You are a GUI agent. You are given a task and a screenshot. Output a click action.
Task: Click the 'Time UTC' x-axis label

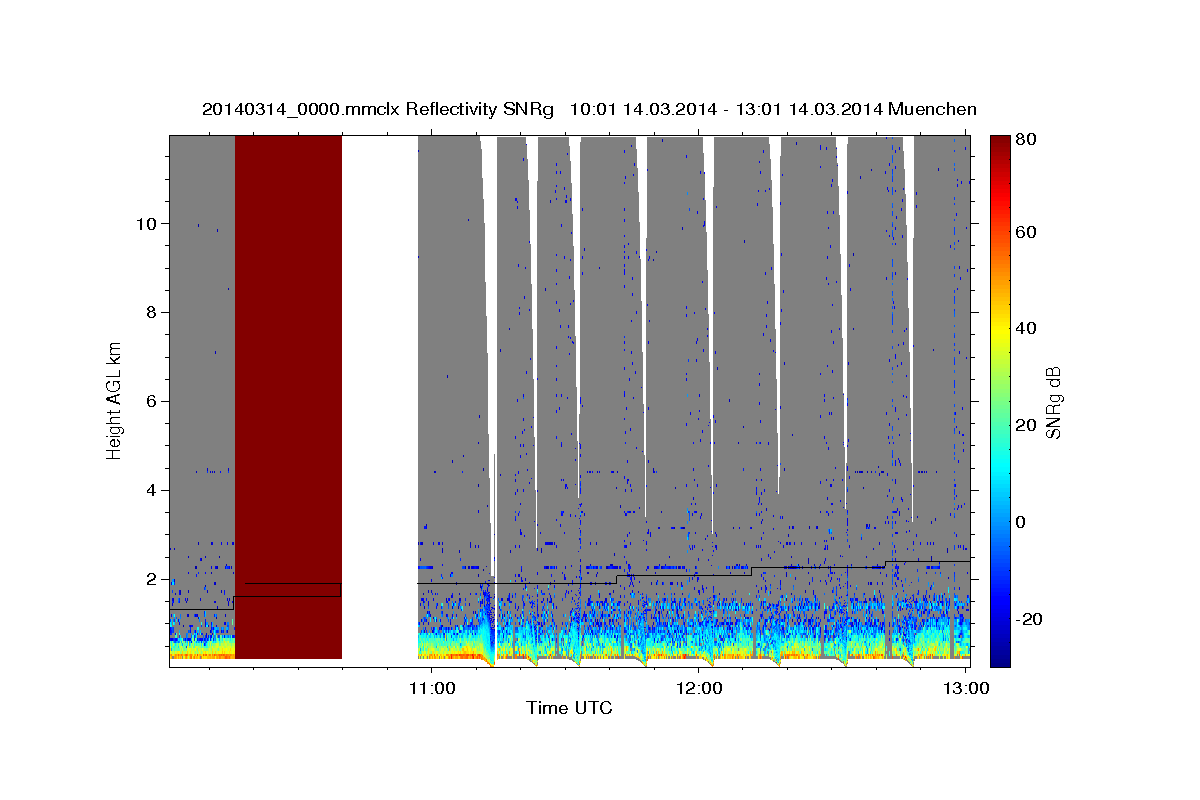(x=569, y=708)
